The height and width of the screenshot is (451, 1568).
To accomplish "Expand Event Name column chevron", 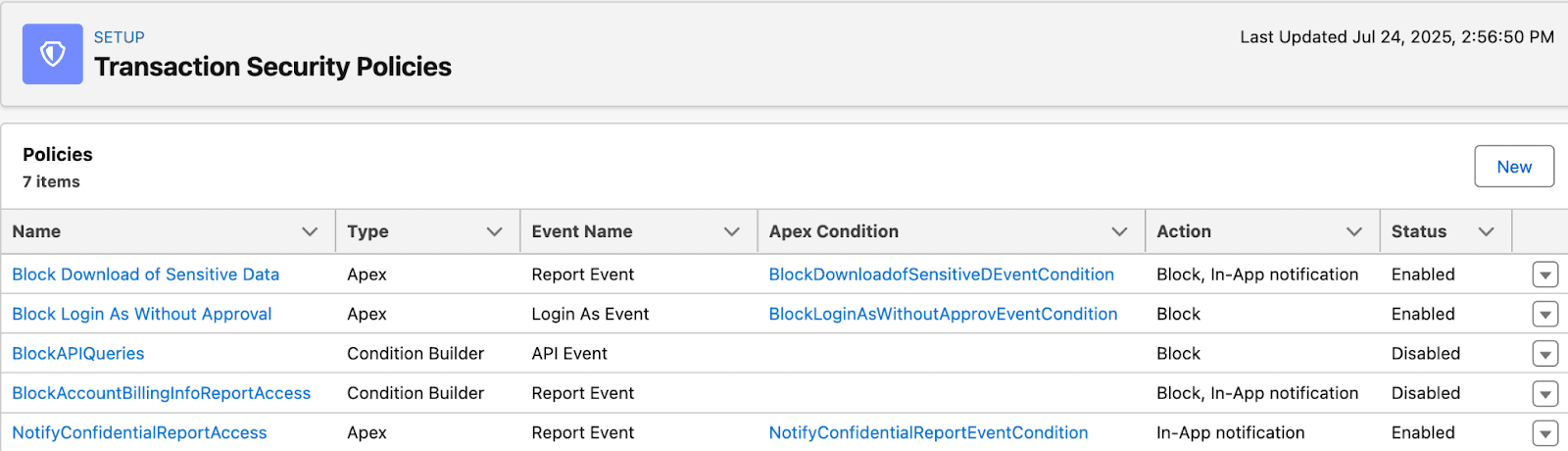I will tap(731, 232).
